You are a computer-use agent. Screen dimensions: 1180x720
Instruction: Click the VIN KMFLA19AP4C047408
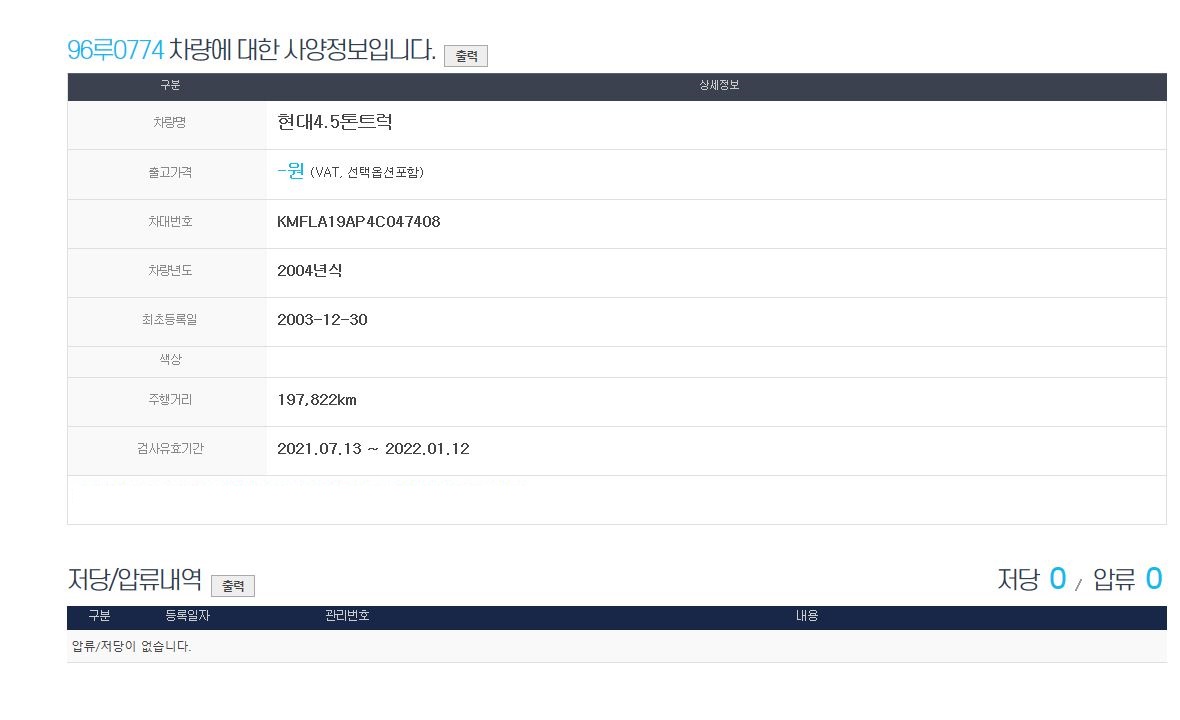click(358, 222)
